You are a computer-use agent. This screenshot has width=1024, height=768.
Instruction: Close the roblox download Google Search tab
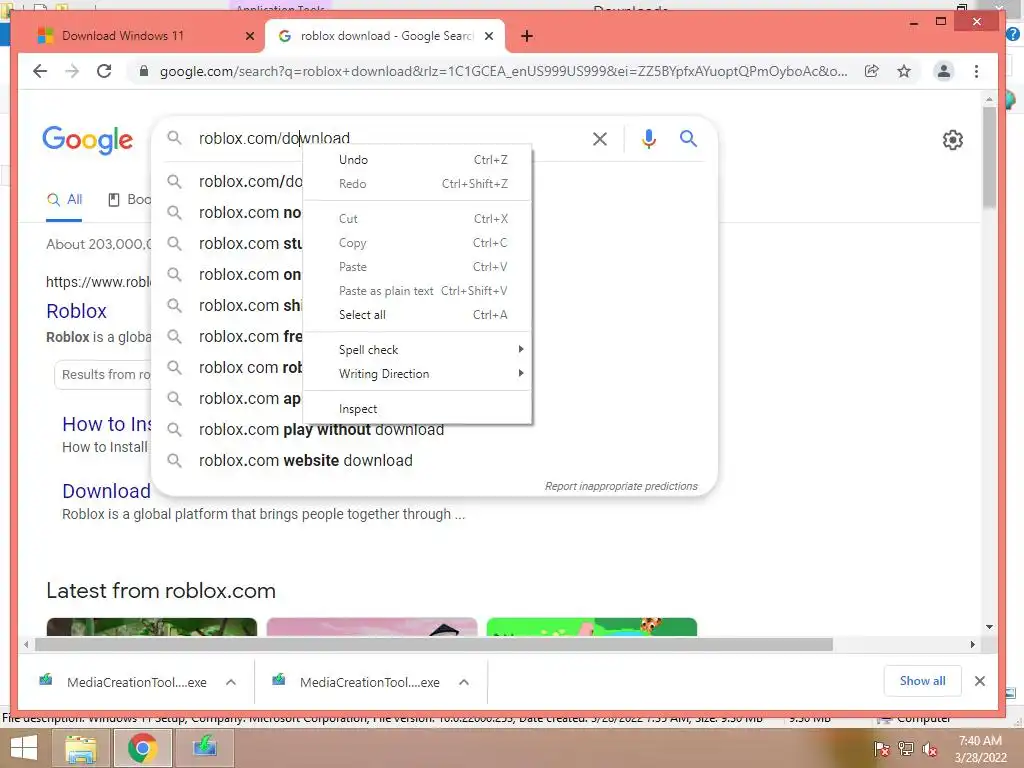tap(488, 36)
